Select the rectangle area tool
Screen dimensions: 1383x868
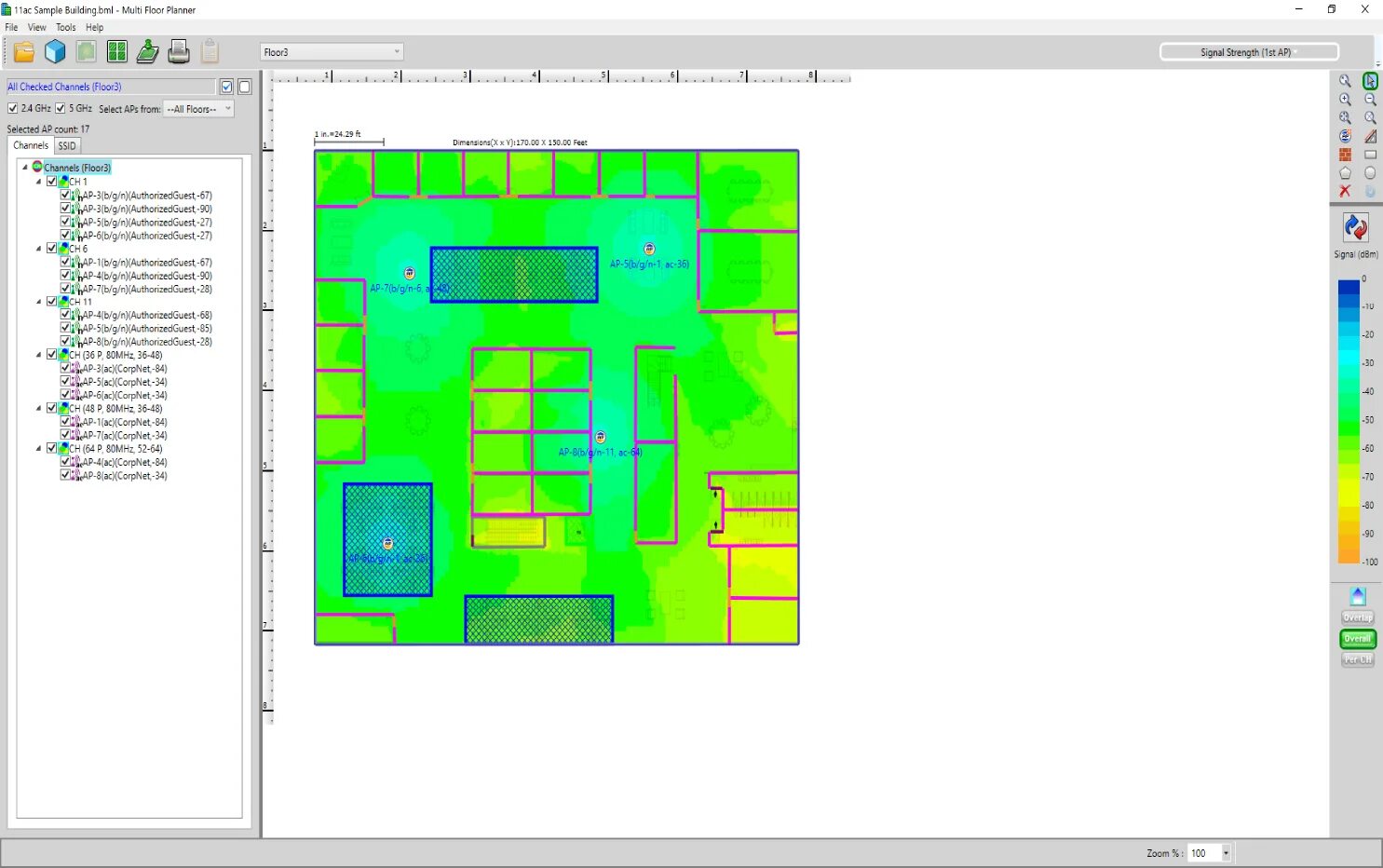[x=1370, y=155]
